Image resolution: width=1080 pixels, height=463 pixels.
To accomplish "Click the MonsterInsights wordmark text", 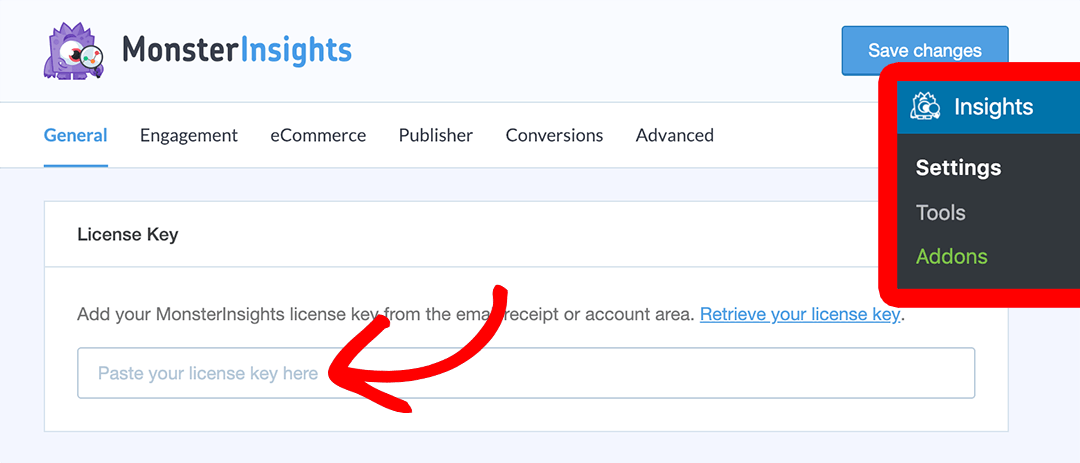I will point(236,50).
